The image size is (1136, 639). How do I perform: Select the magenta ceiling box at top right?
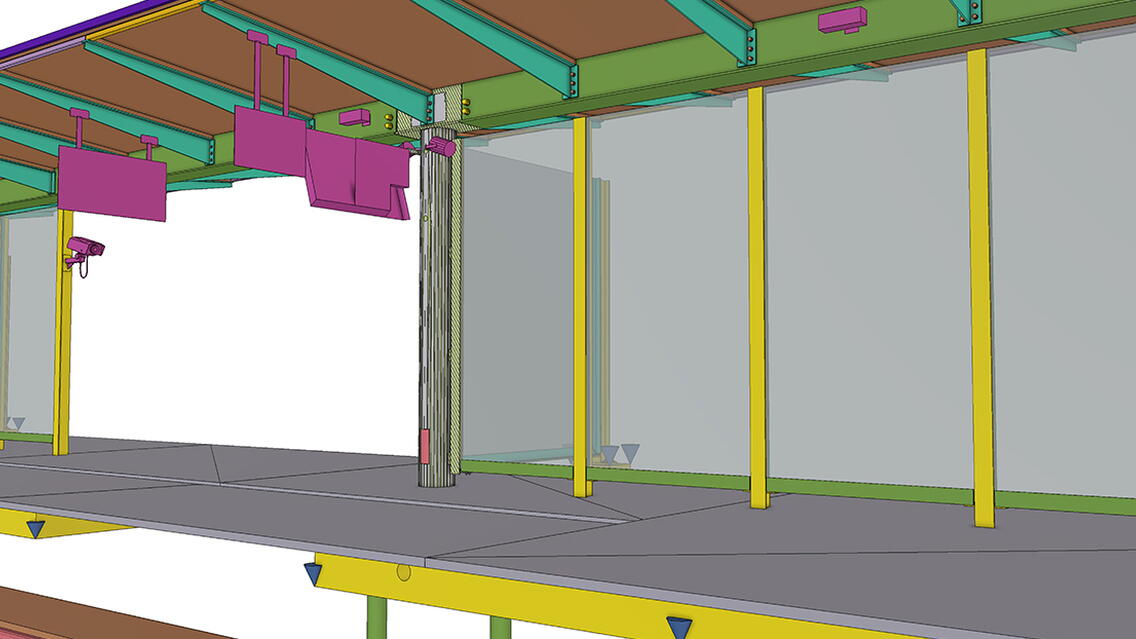[842, 19]
